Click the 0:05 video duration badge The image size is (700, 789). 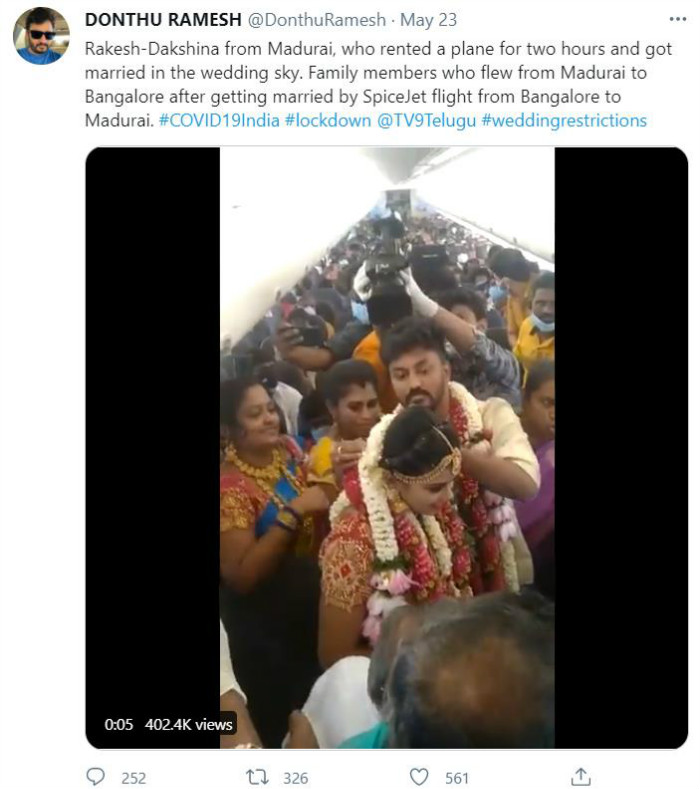119,724
